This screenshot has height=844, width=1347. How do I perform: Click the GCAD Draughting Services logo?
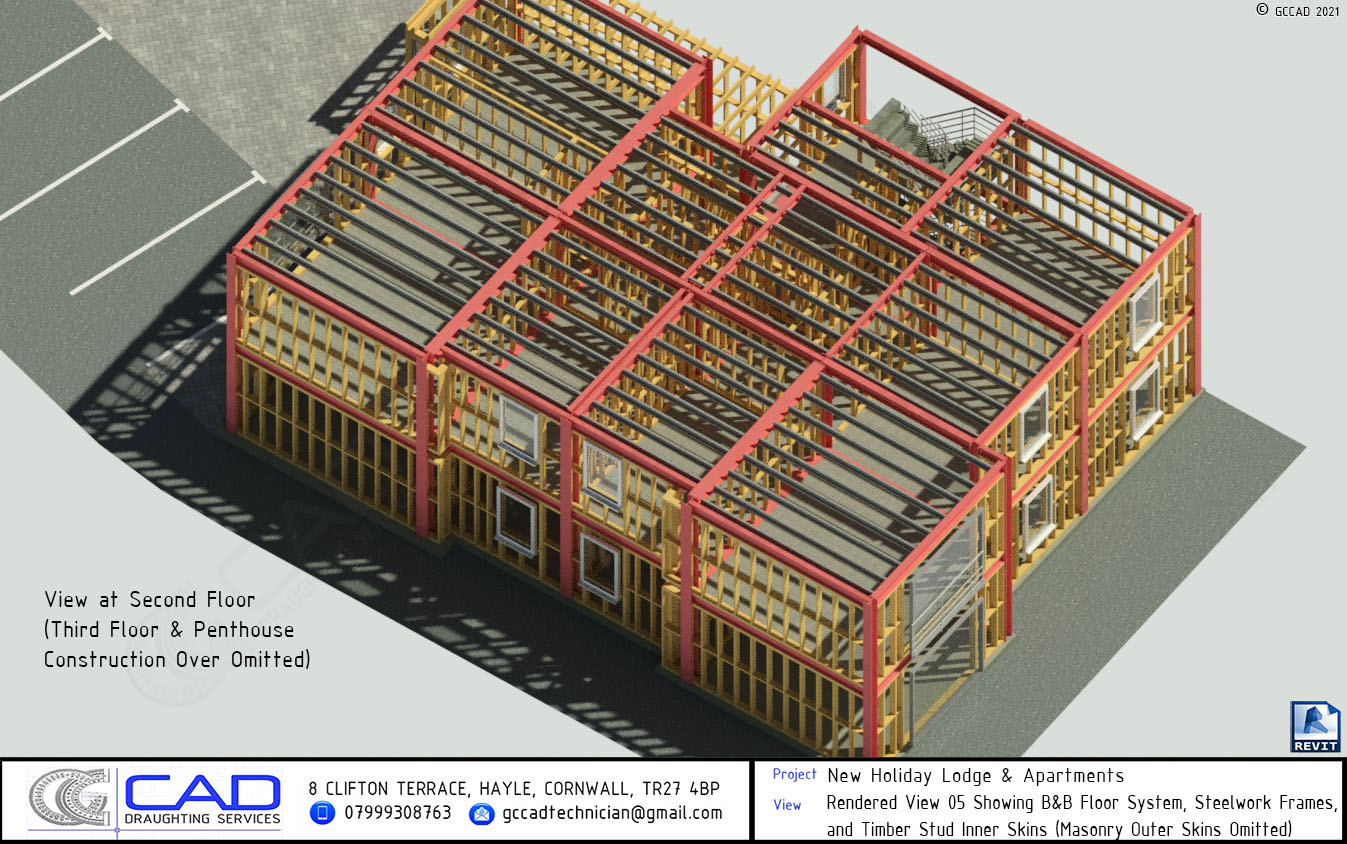pyautogui.click(x=154, y=800)
